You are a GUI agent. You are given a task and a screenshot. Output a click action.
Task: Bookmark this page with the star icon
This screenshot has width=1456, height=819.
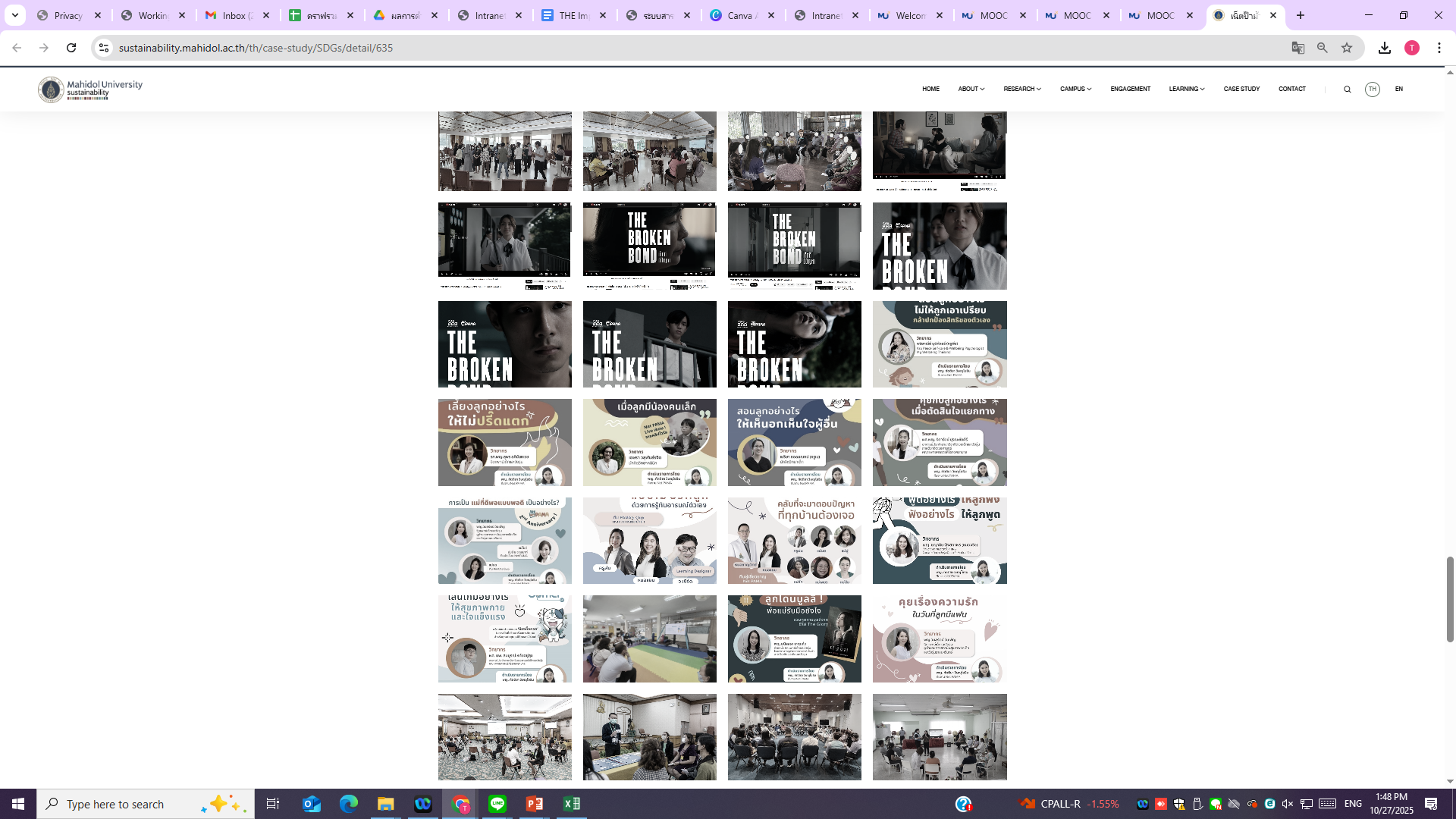click(x=1347, y=48)
